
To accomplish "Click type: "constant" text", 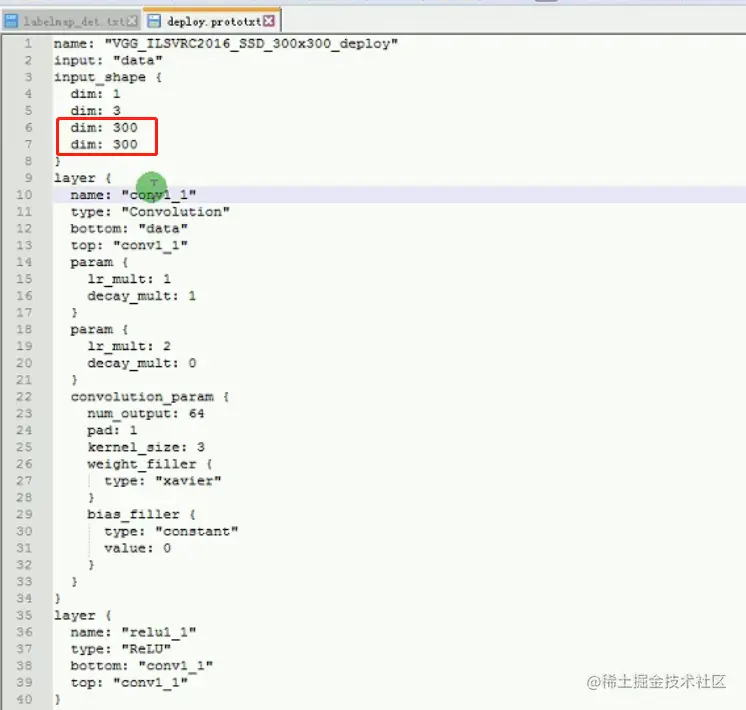I will tap(171, 531).
